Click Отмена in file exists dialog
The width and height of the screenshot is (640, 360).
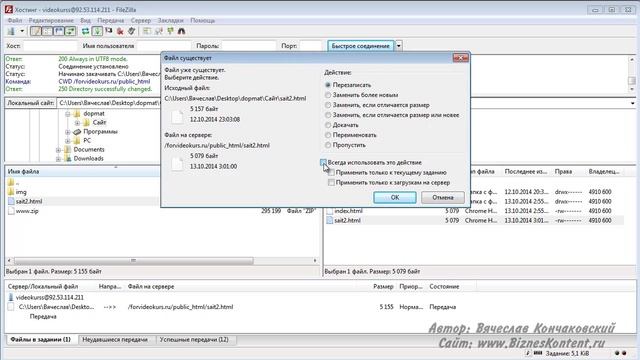point(442,198)
